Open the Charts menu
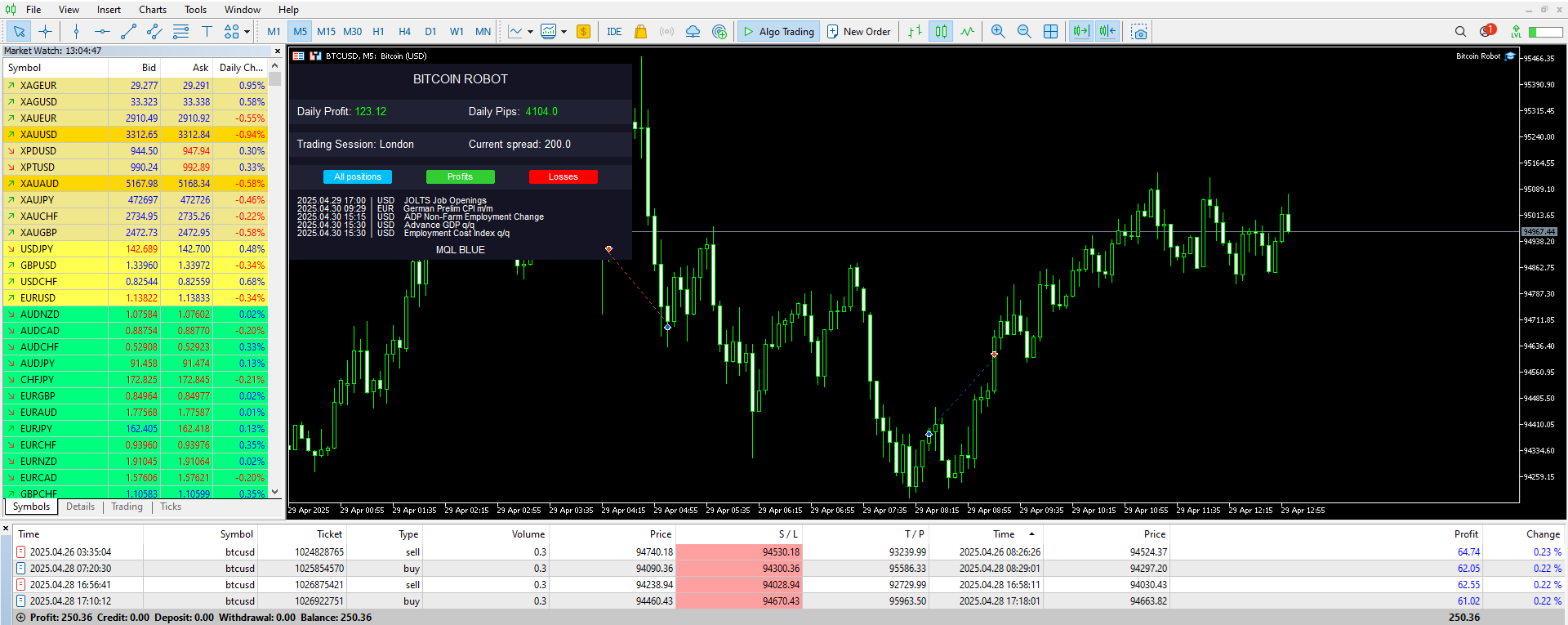The width and height of the screenshot is (1568, 625). pyautogui.click(x=153, y=10)
